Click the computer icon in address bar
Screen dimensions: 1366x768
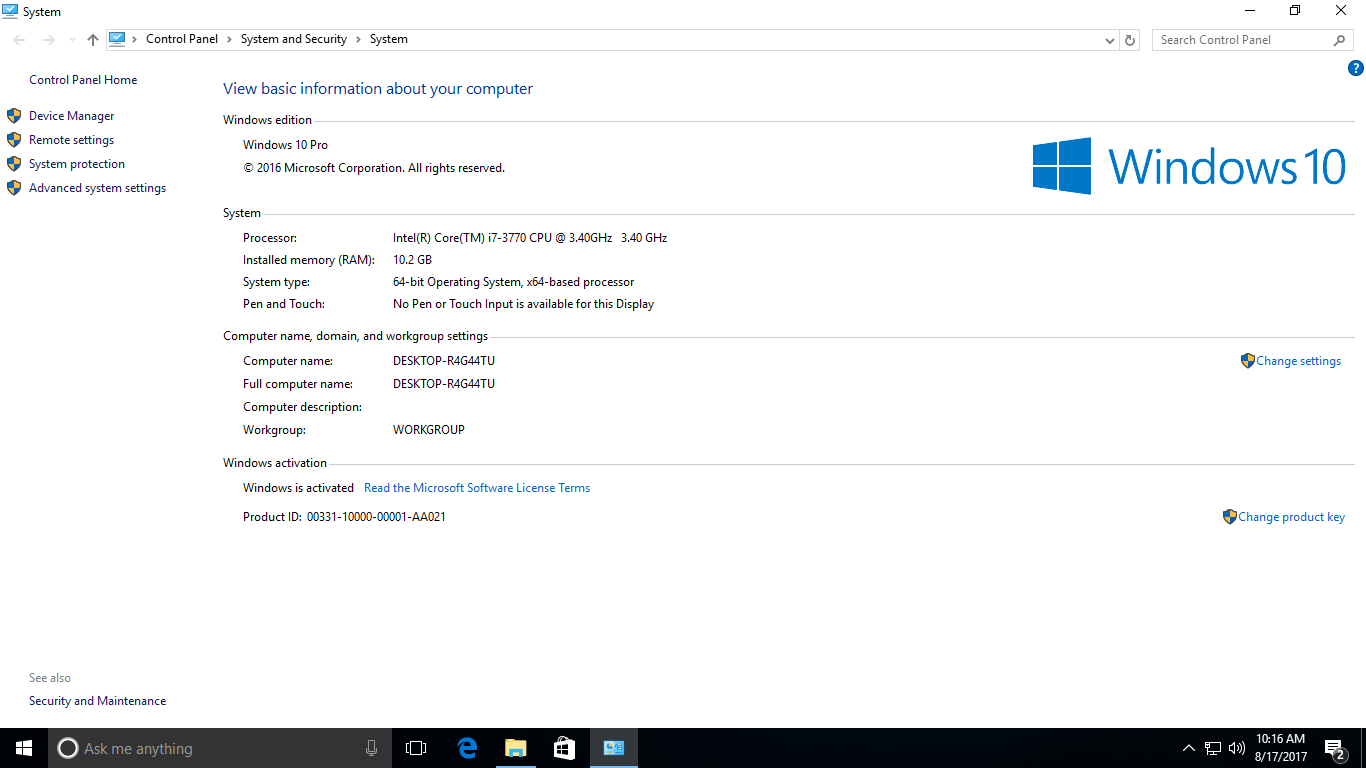(118, 39)
